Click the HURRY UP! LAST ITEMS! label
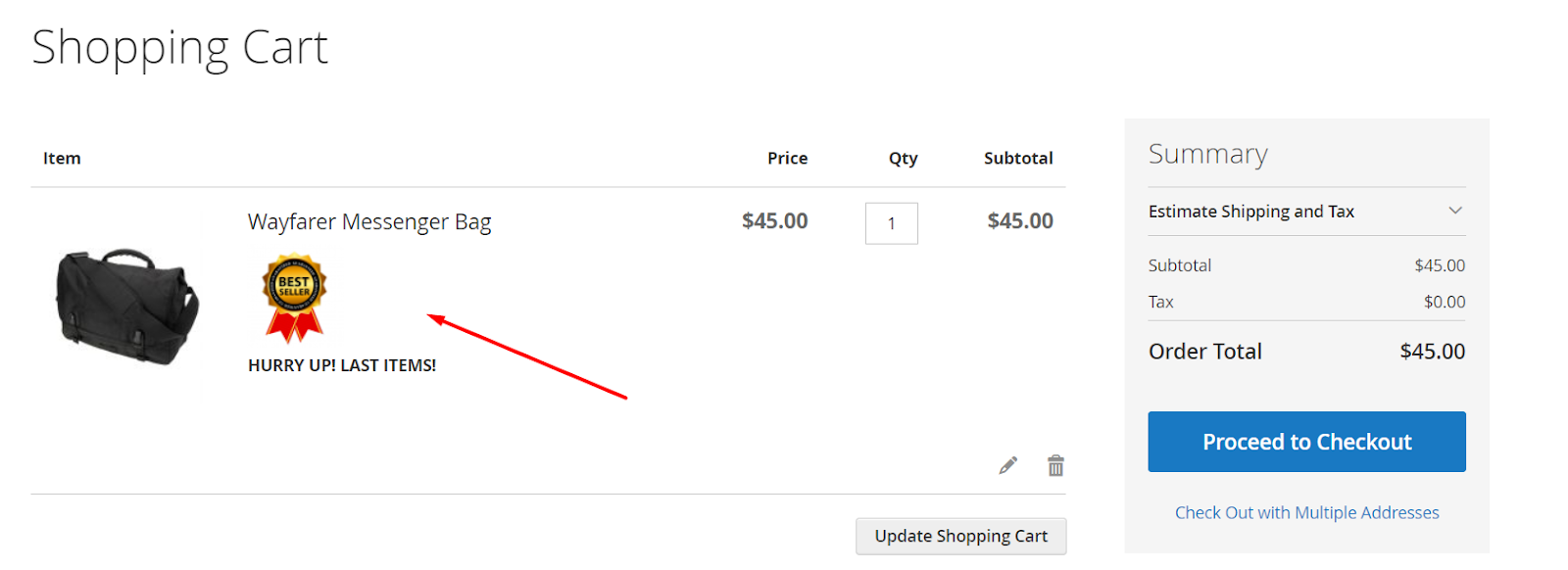1568x570 pixels. pos(342,365)
